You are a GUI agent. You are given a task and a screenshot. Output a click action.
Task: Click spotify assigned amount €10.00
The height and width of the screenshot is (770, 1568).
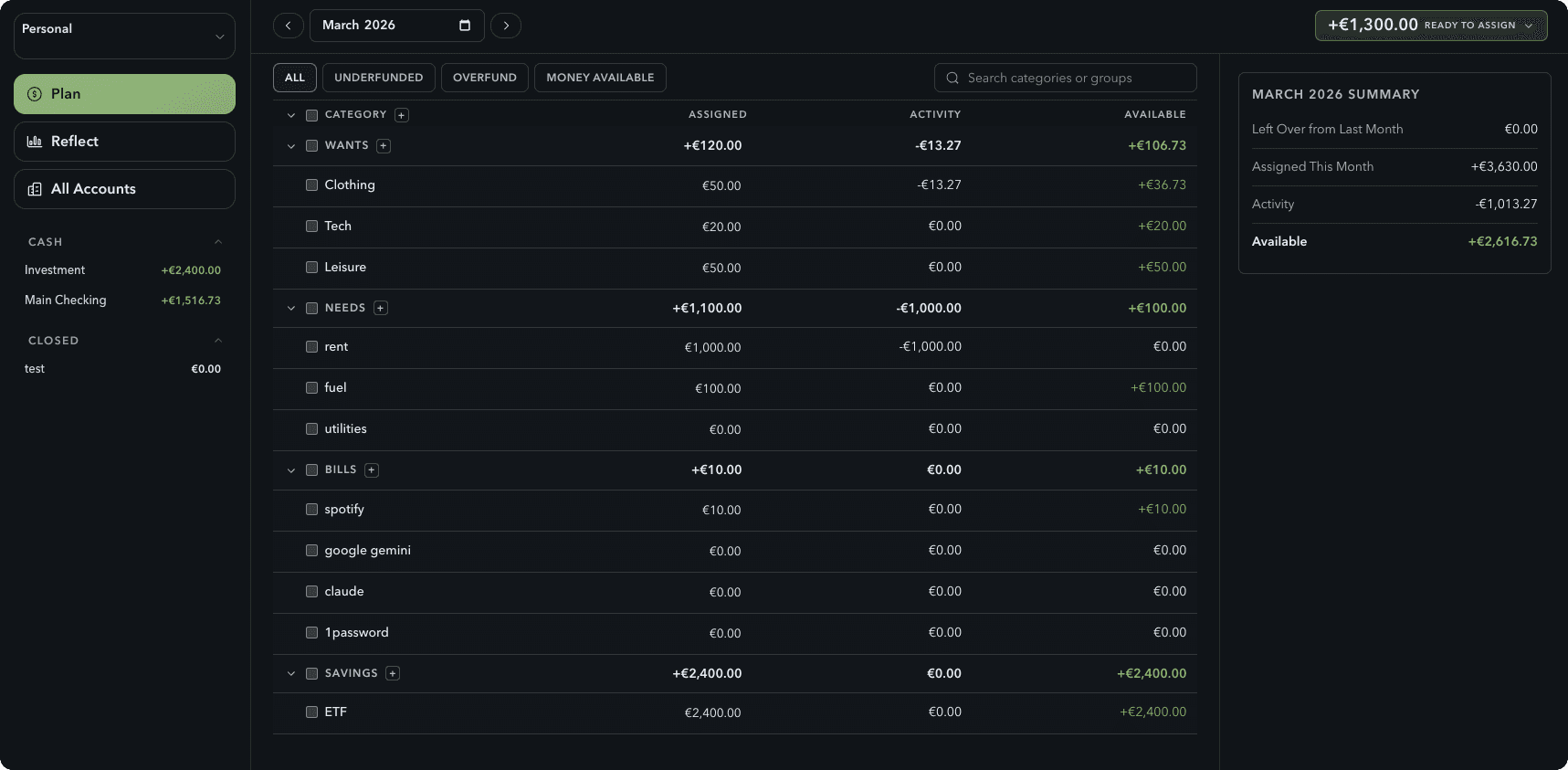721,510
